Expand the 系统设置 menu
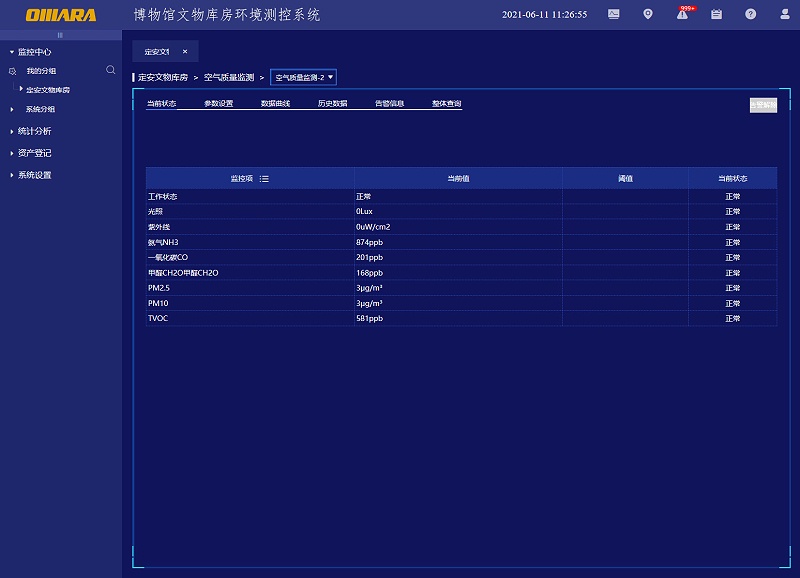 [x=34, y=175]
